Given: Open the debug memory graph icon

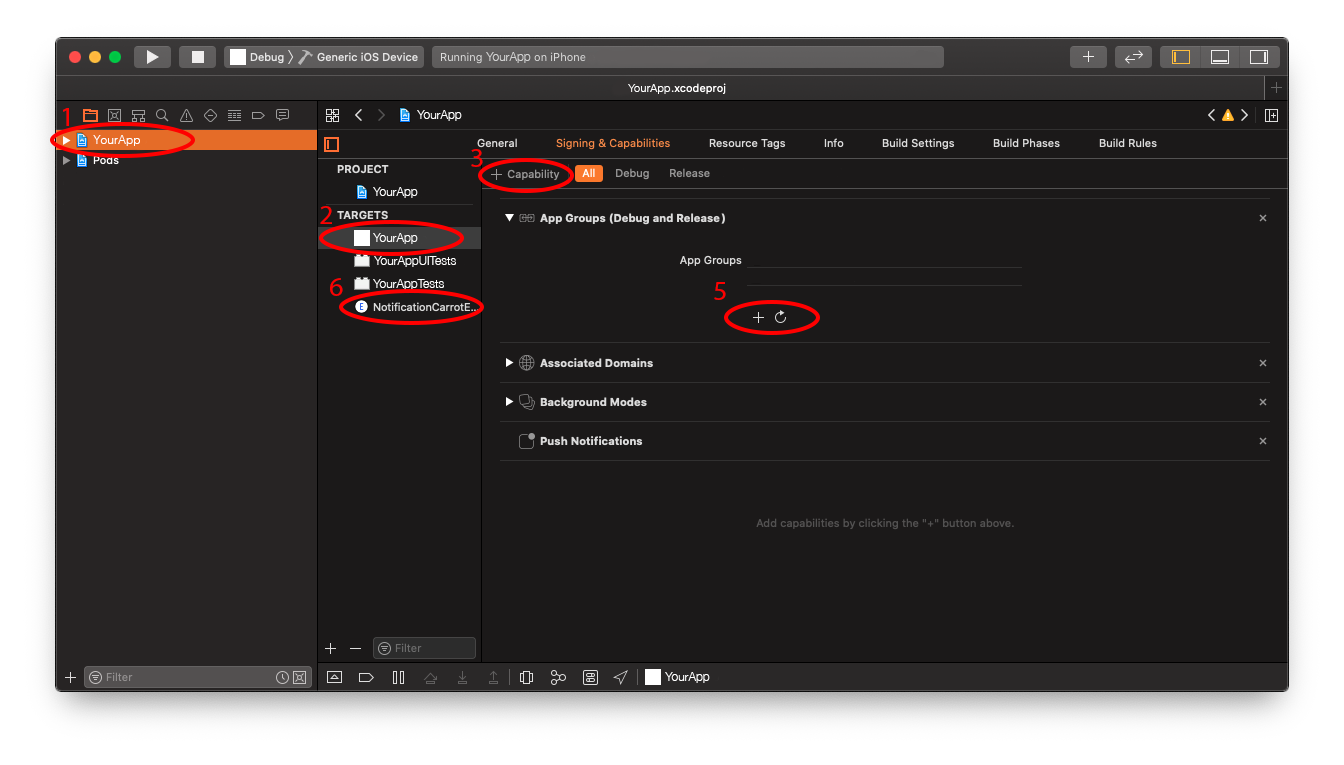Looking at the screenshot, I should [558, 677].
